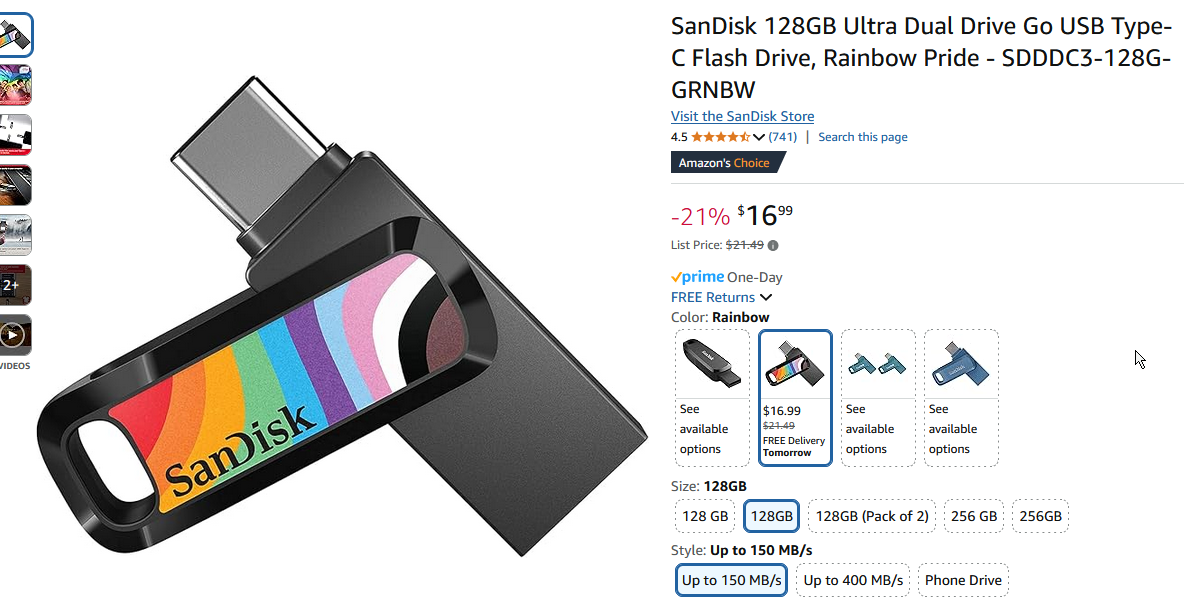Play the product video thumbnail
Viewport: 1187px width, 600px height.
coord(14,334)
